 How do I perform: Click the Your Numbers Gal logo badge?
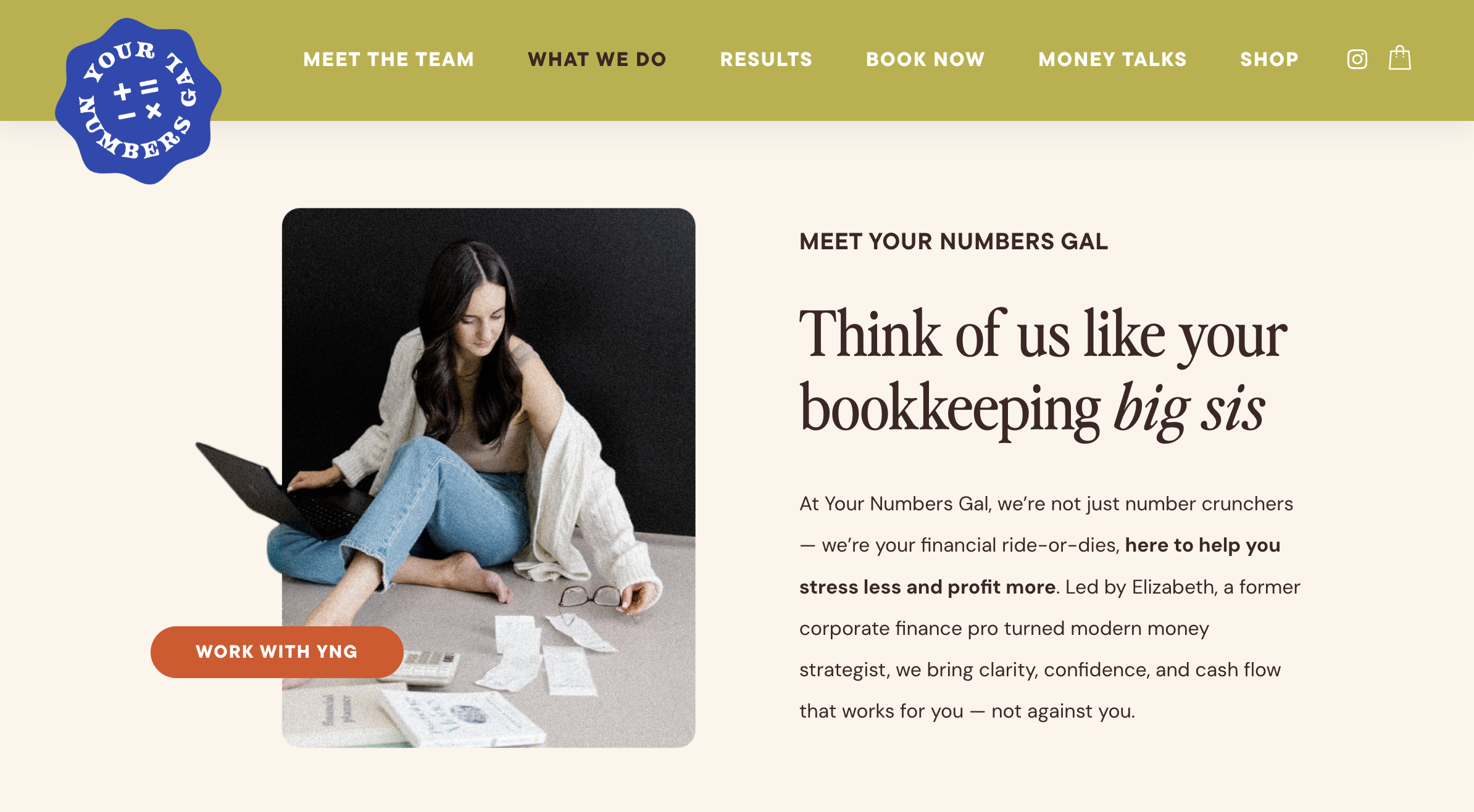[138, 101]
